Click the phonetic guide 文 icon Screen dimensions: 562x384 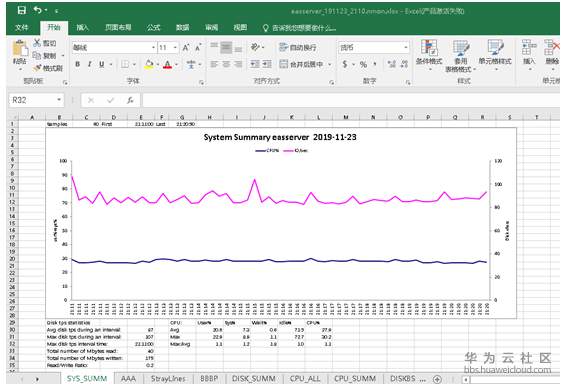(x=191, y=65)
